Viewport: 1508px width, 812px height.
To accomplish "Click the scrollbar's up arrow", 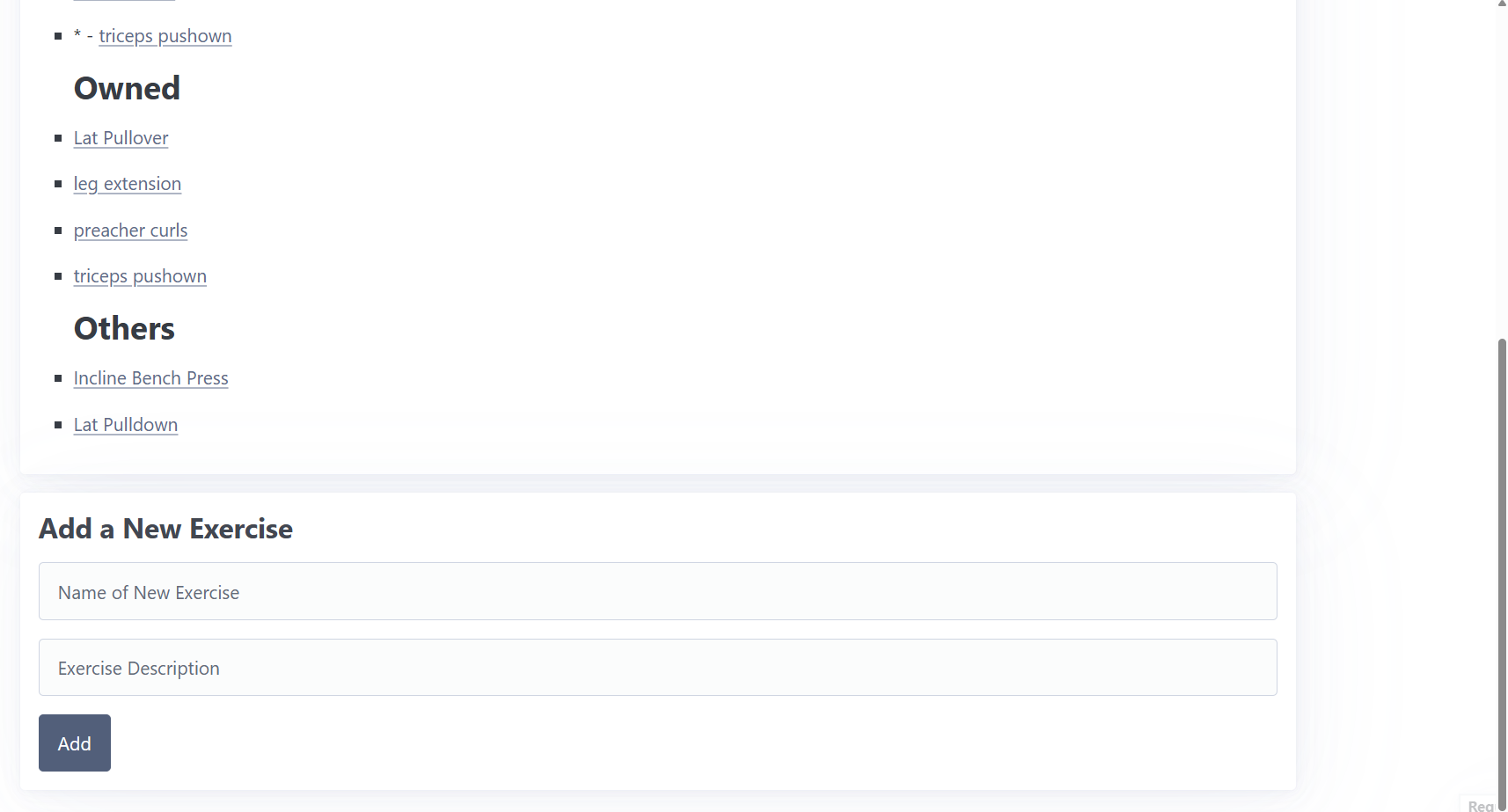I will pos(1502,4).
